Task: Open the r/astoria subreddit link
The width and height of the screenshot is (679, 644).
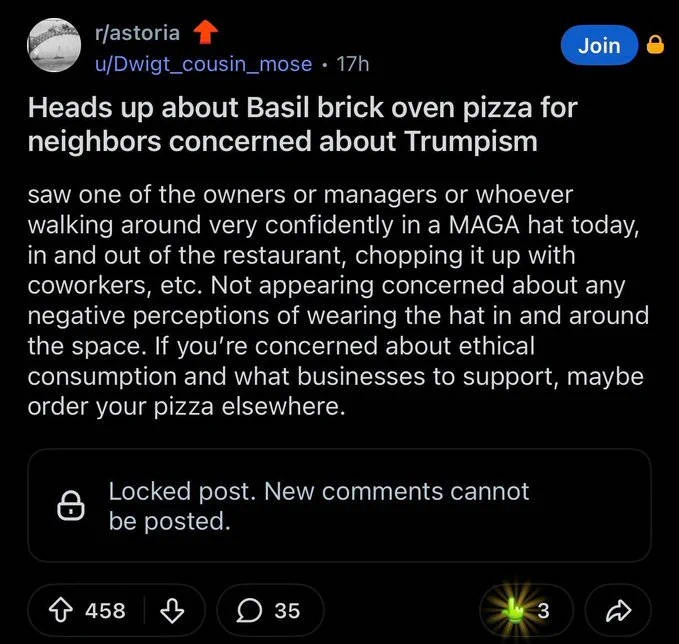Action: click(x=137, y=33)
